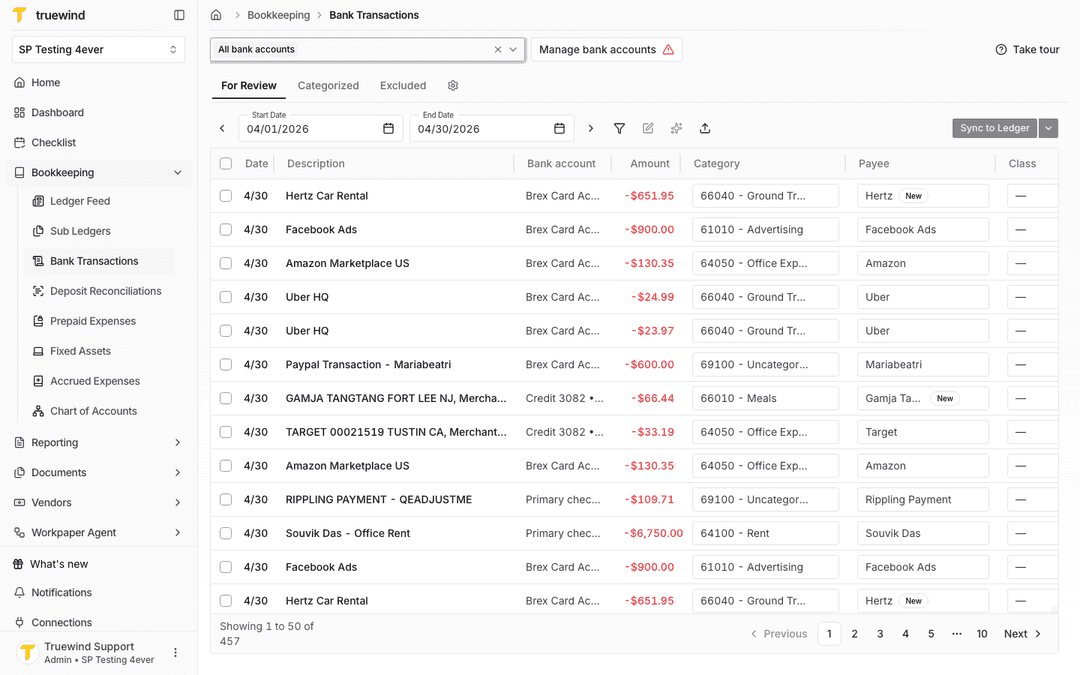Collapse the Bookkeeping sidebar section

[x=178, y=172]
